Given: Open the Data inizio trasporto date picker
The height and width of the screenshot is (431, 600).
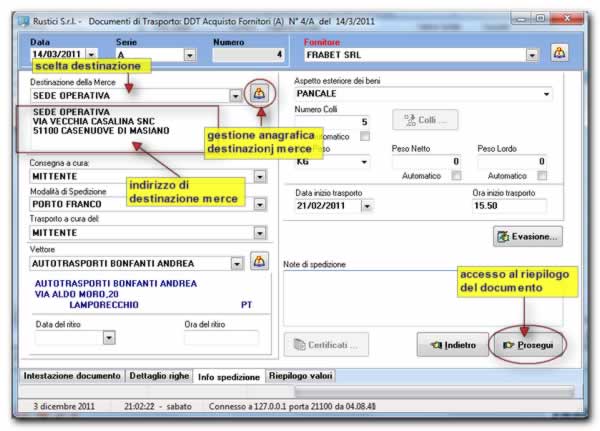Looking at the screenshot, I should click(x=366, y=206).
